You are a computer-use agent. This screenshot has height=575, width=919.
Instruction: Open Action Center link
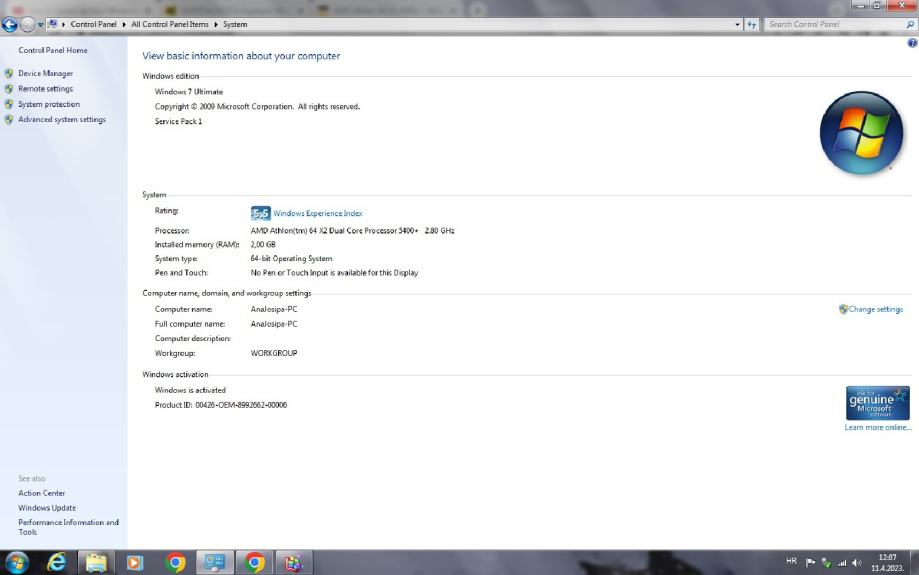42,494
